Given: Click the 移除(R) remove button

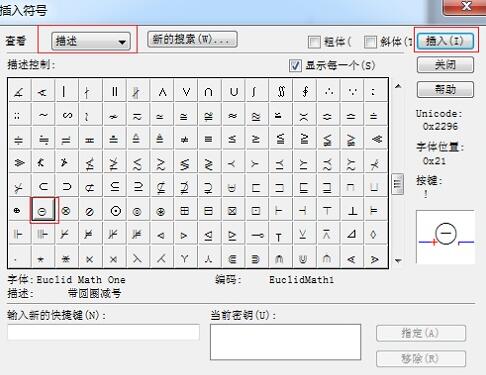Looking at the screenshot, I should point(421,359).
